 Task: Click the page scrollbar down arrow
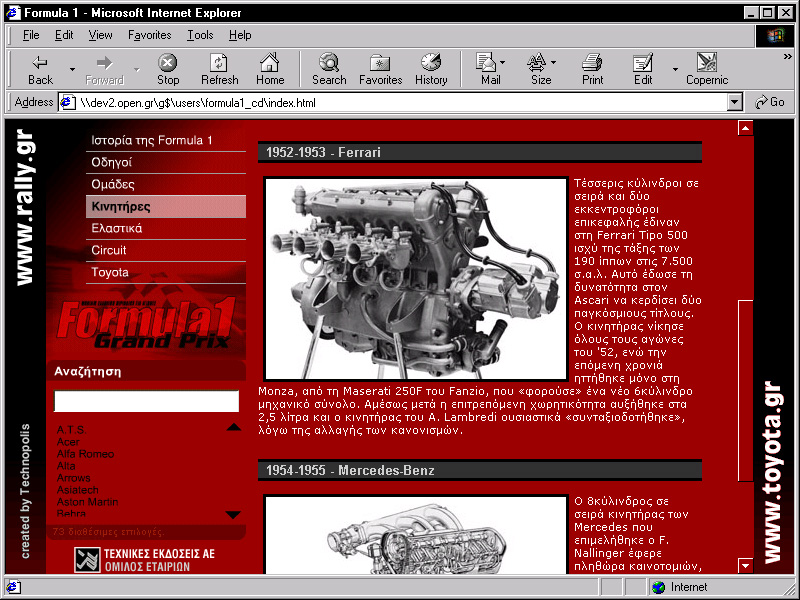(x=745, y=565)
